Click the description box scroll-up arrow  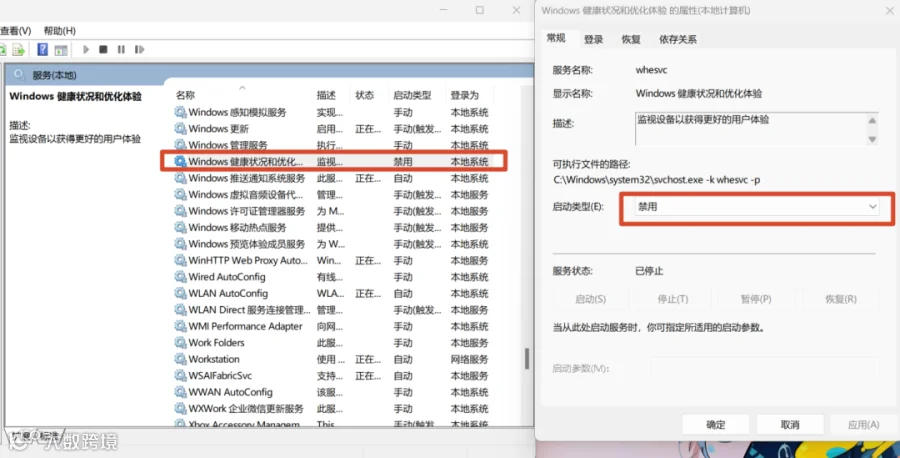point(872,121)
